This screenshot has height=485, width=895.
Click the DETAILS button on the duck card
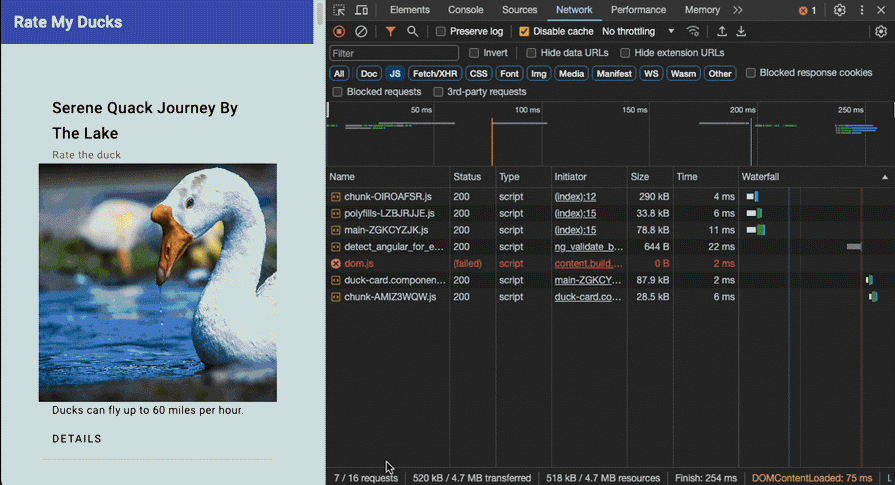tap(77, 439)
